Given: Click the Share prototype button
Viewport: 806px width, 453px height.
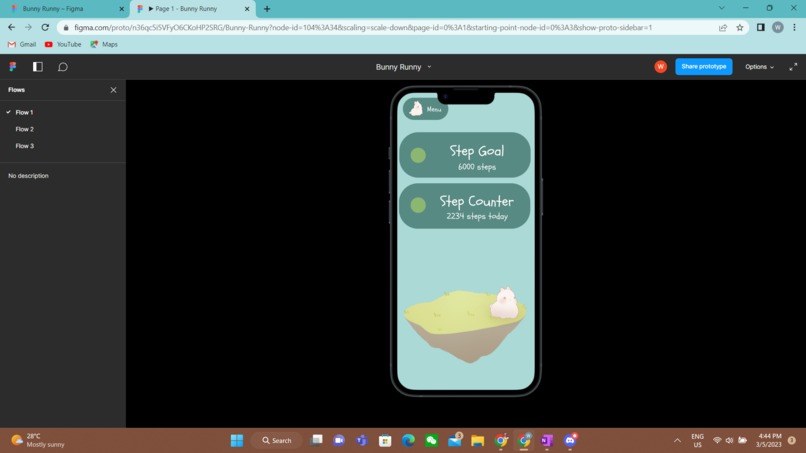Looking at the screenshot, I should coord(704,67).
